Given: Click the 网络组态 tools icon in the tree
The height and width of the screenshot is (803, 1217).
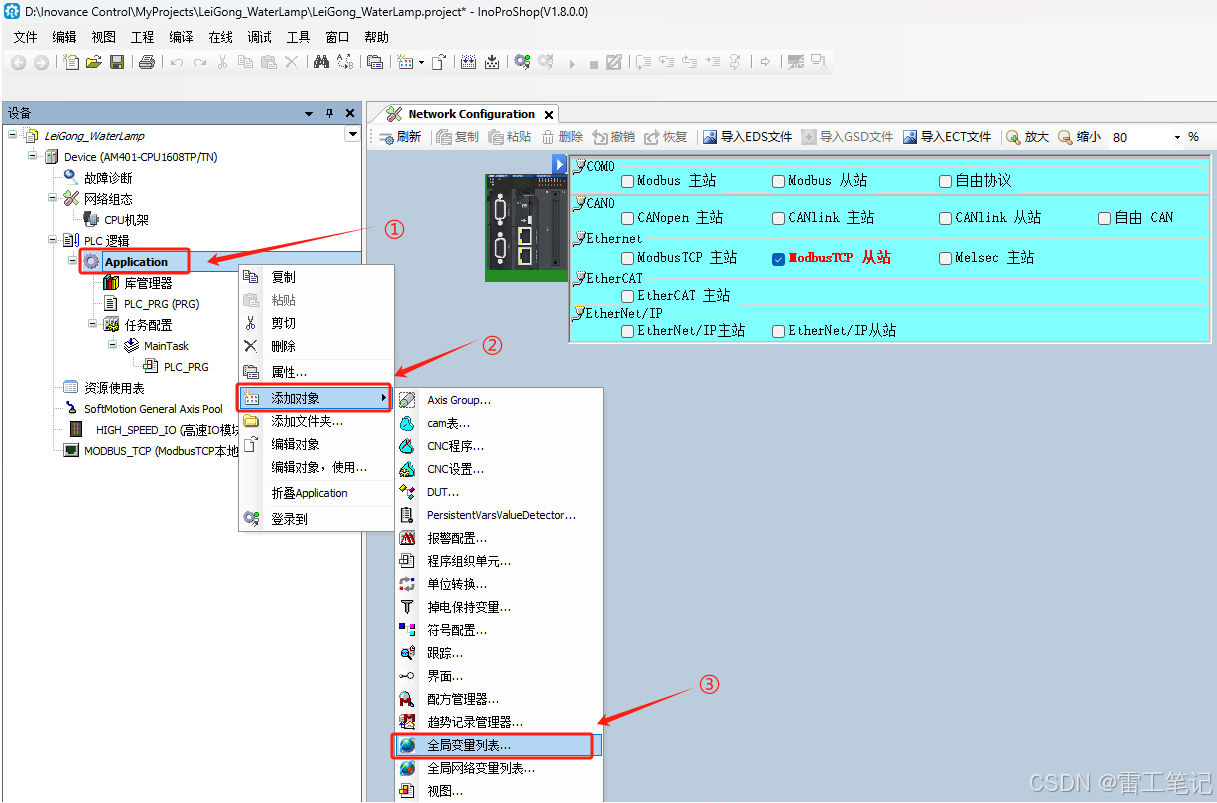Looking at the screenshot, I should 70,198.
